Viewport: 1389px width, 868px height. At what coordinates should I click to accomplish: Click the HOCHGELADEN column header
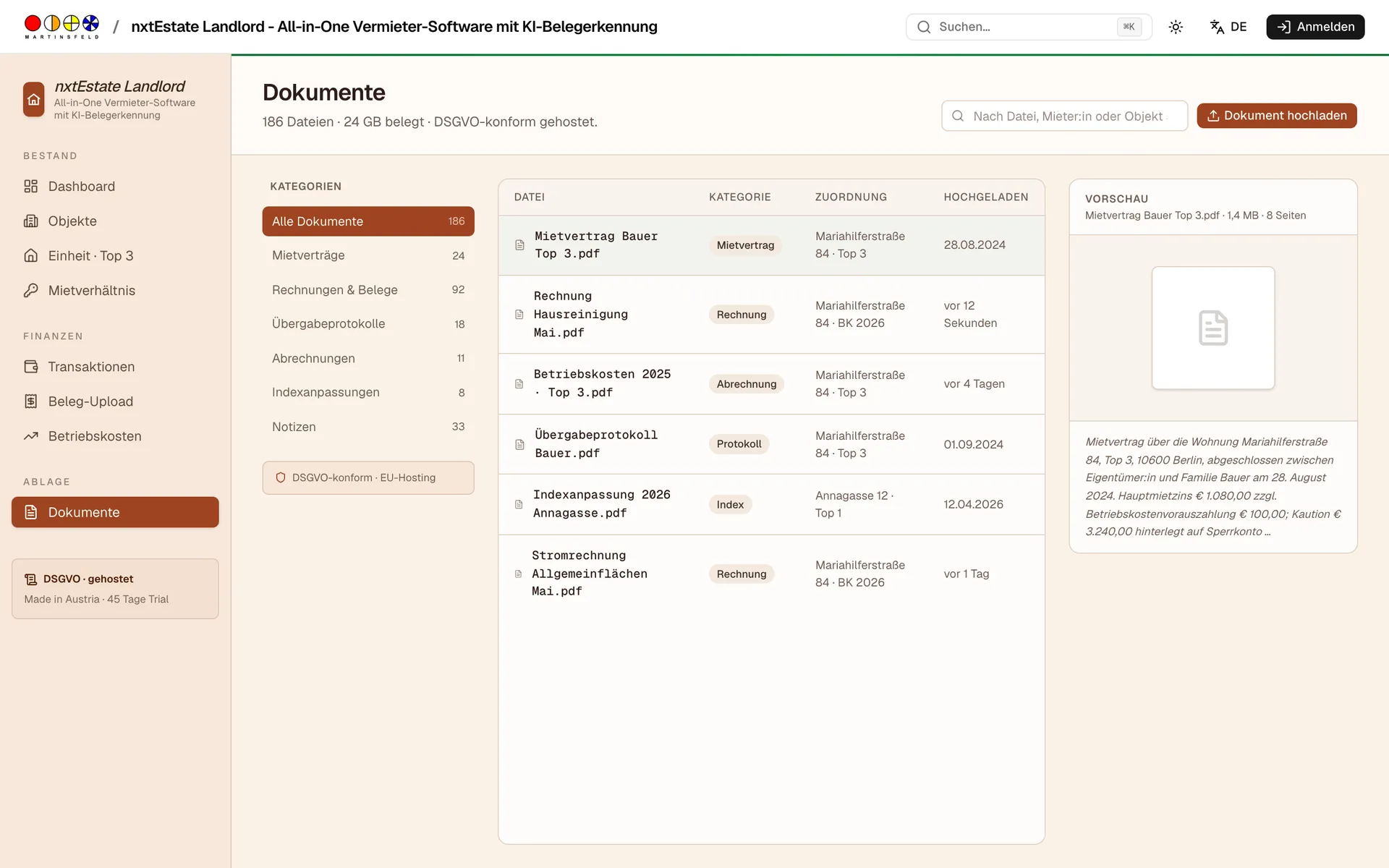point(986,197)
